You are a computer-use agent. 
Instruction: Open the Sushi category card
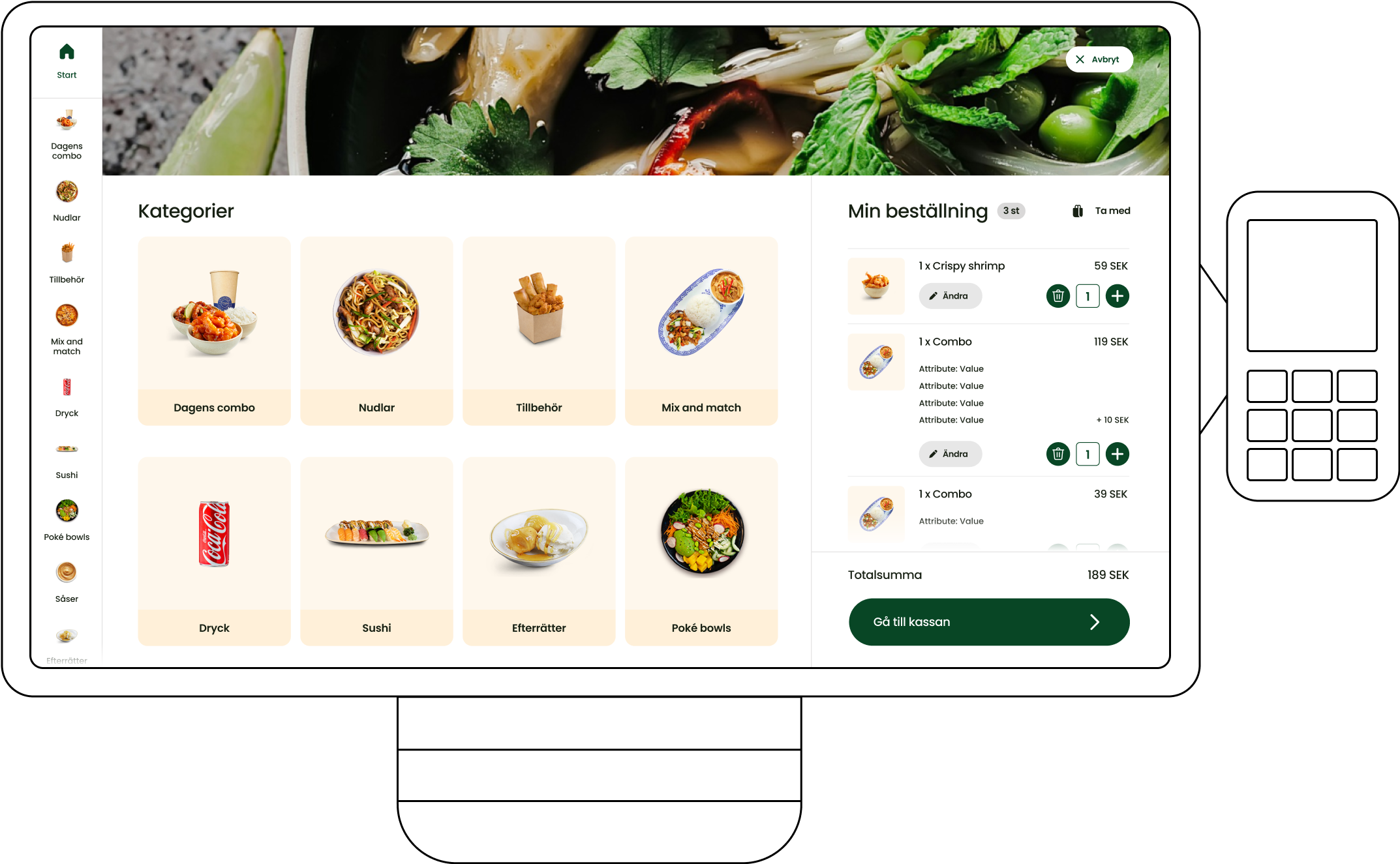pos(376,552)
